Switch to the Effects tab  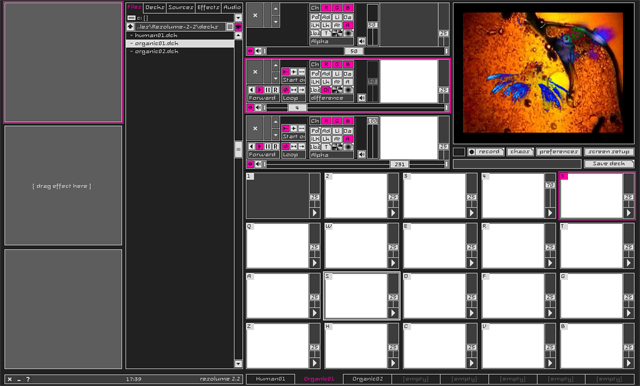[x=208, y=7]
